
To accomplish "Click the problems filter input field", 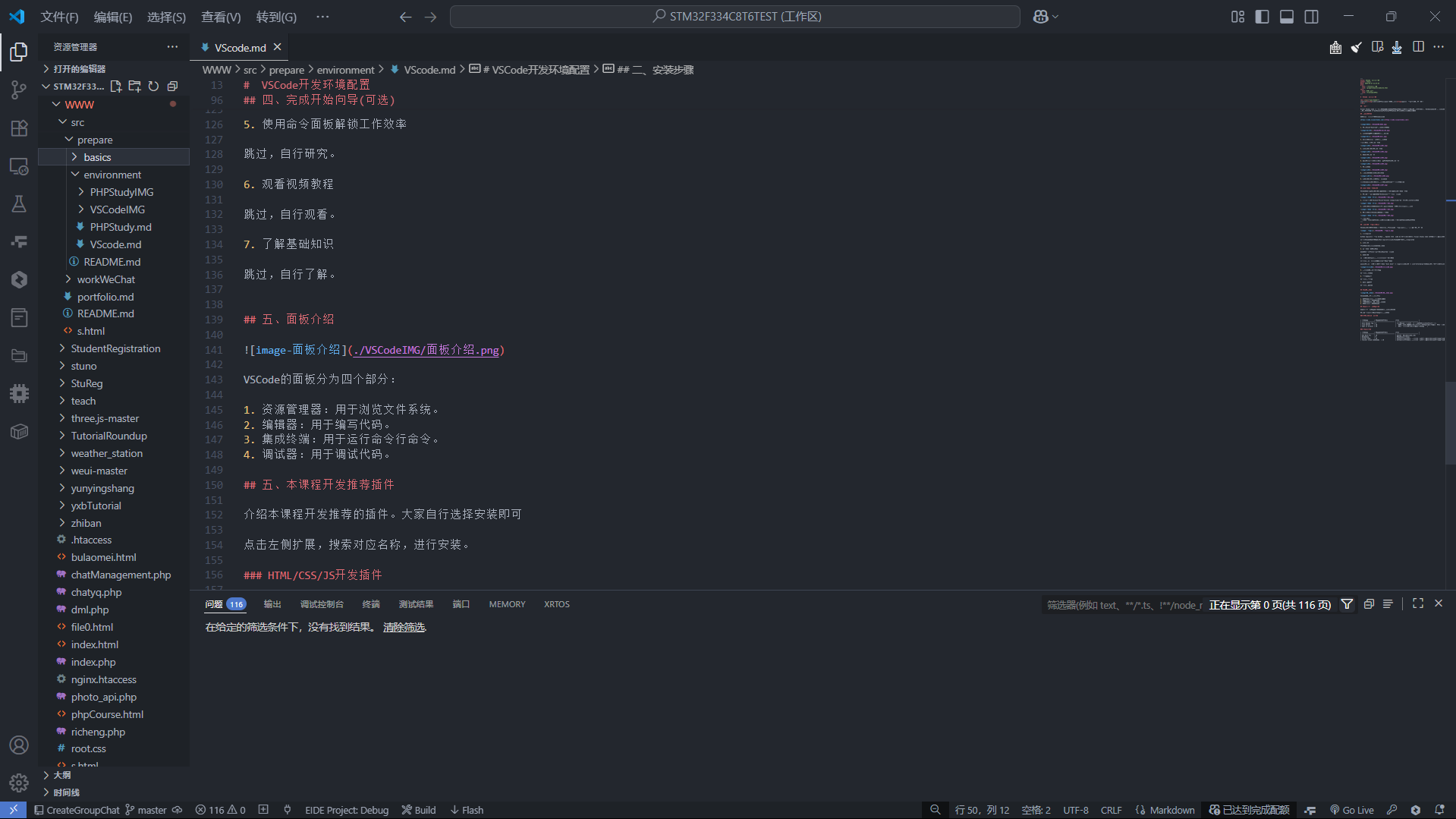I will click(x=1123, y=605).
